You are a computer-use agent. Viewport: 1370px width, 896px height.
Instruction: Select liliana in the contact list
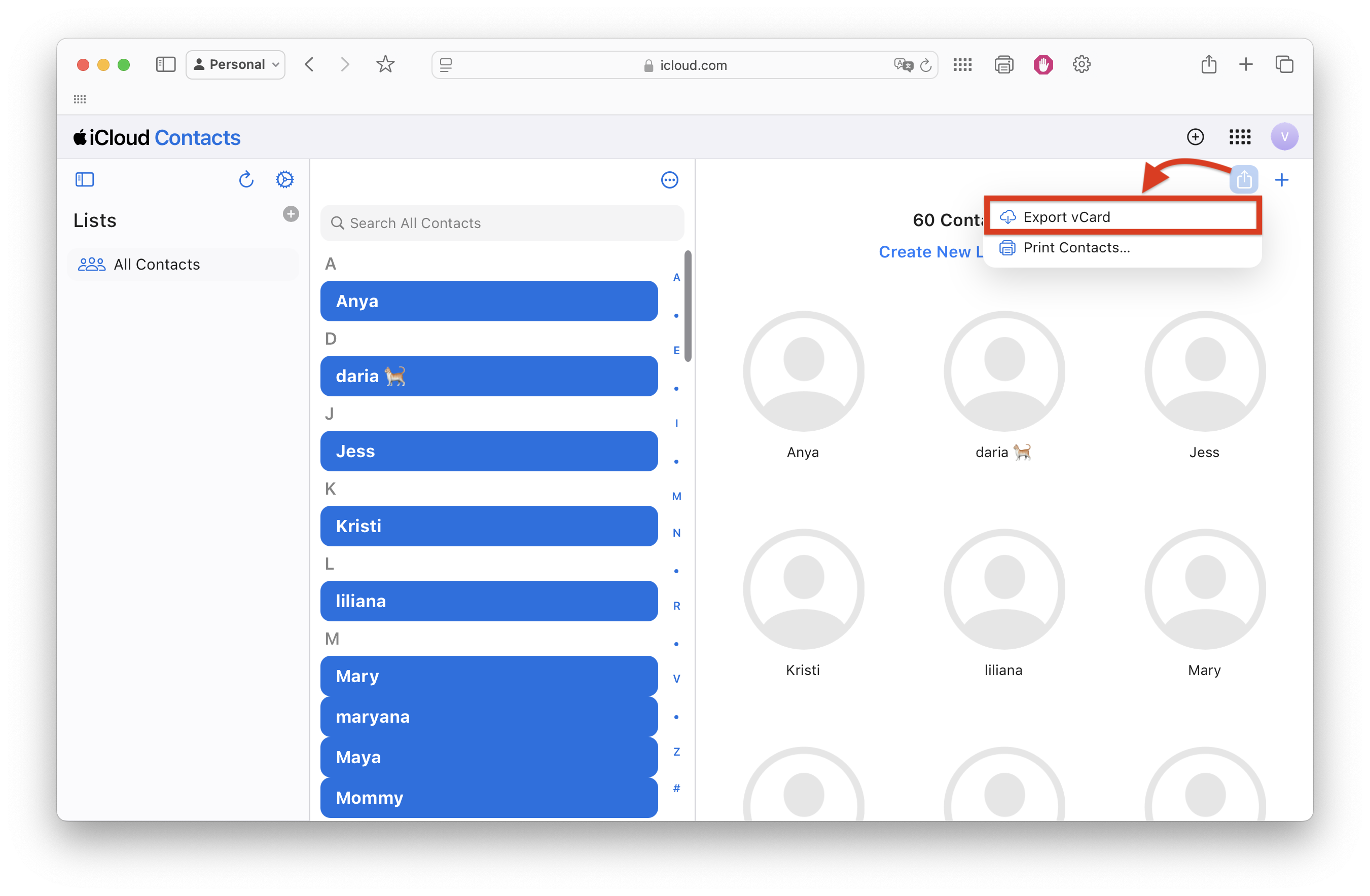[x=489, y=602]
